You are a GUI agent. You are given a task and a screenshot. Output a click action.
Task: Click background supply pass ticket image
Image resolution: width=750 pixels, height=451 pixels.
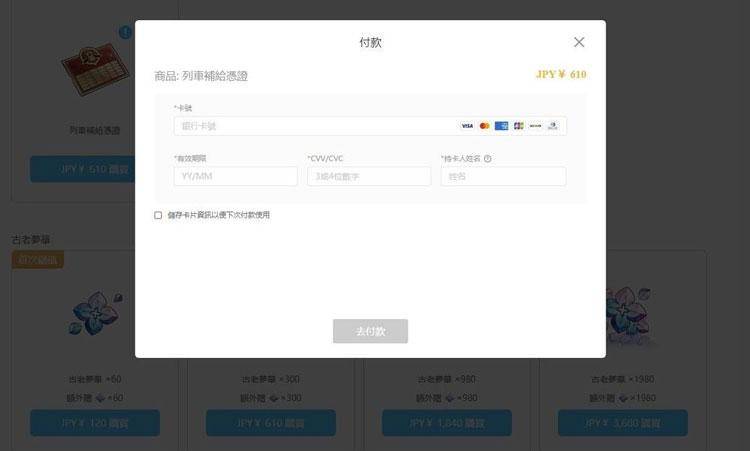pyautogui.click(x=96, y=68)
